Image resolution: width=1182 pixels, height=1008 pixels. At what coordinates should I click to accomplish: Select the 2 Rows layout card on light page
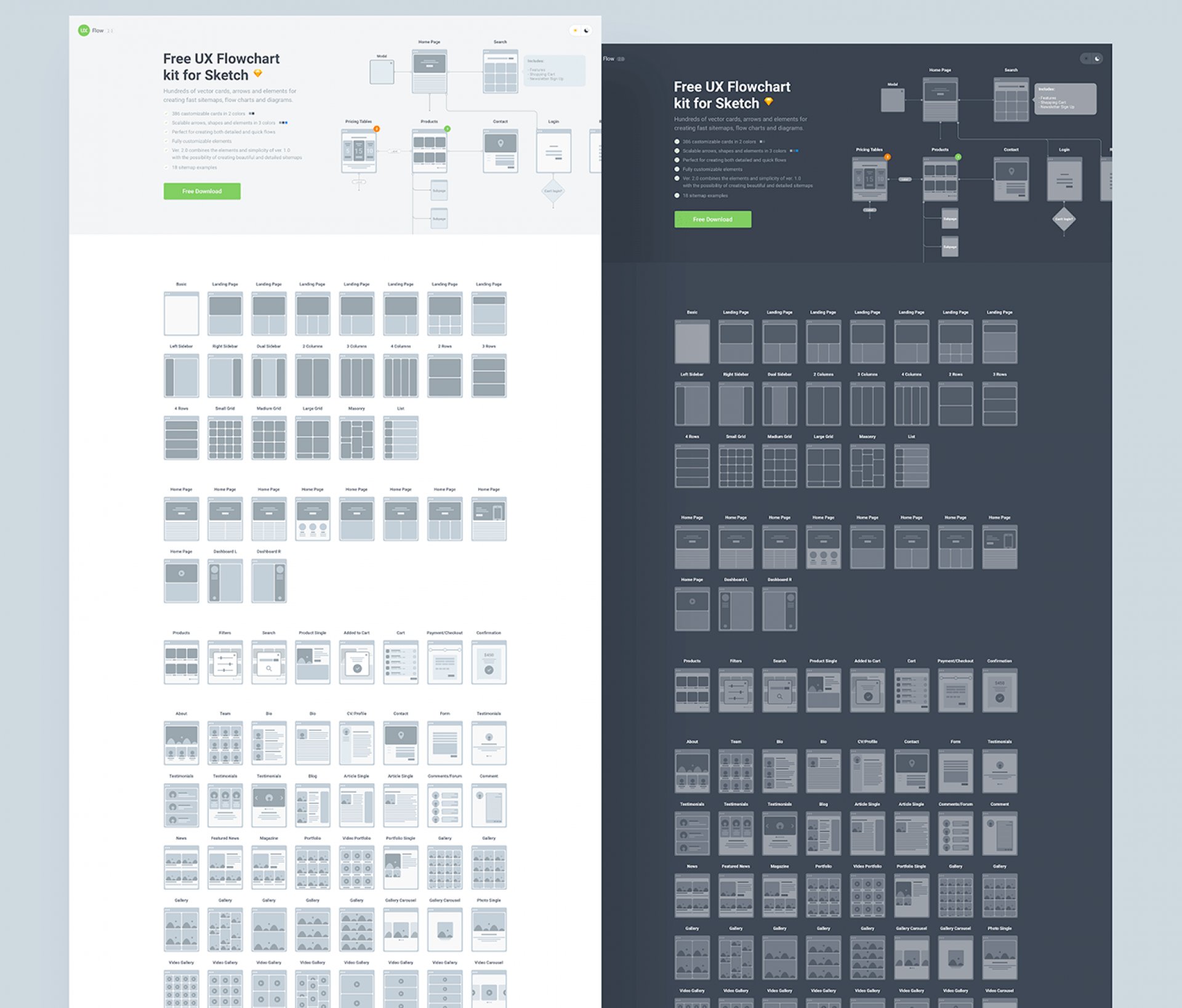pos(445,376)
